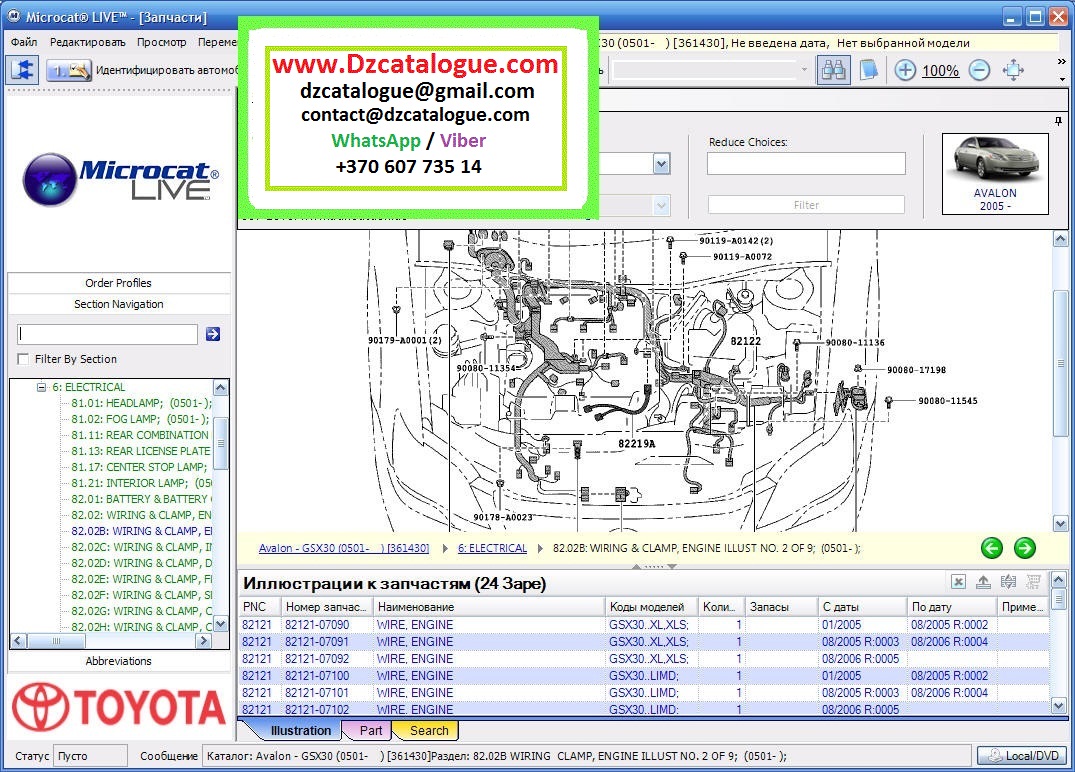The height and width of the screenshot is (772, 1075).
Task: Zoom in with the plus magnifier icon
Action: [x=905, y=70]
